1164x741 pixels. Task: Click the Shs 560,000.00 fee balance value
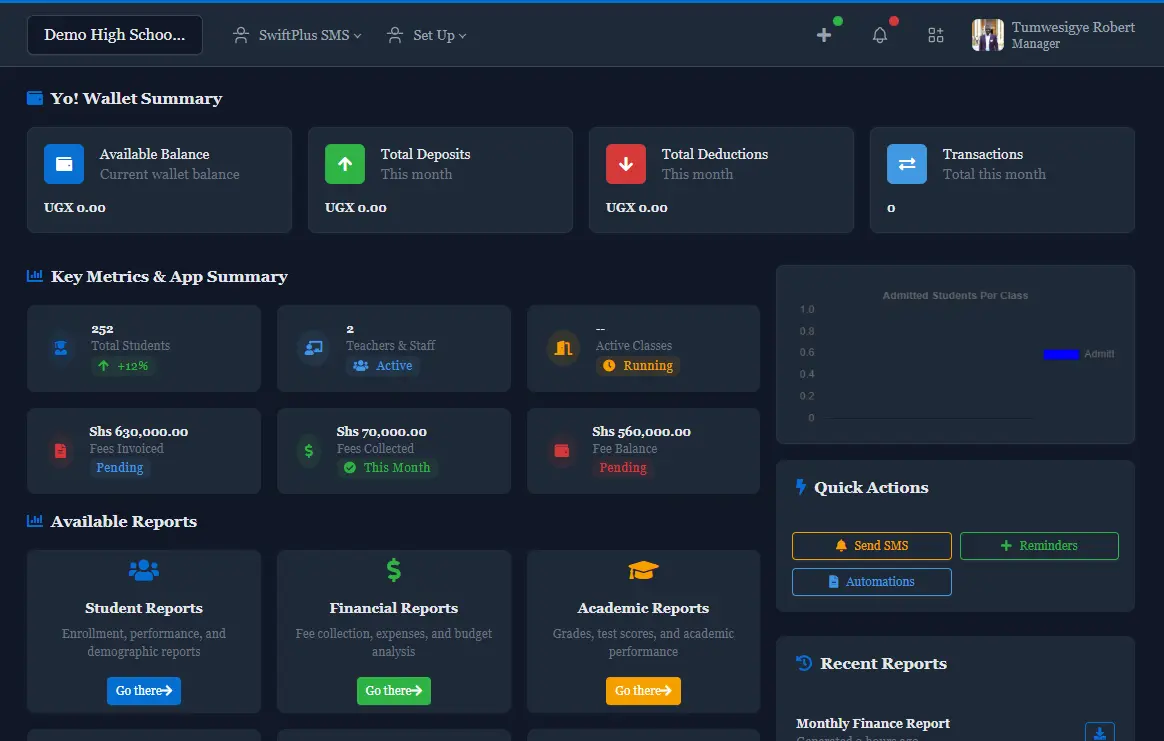point(641,431)
